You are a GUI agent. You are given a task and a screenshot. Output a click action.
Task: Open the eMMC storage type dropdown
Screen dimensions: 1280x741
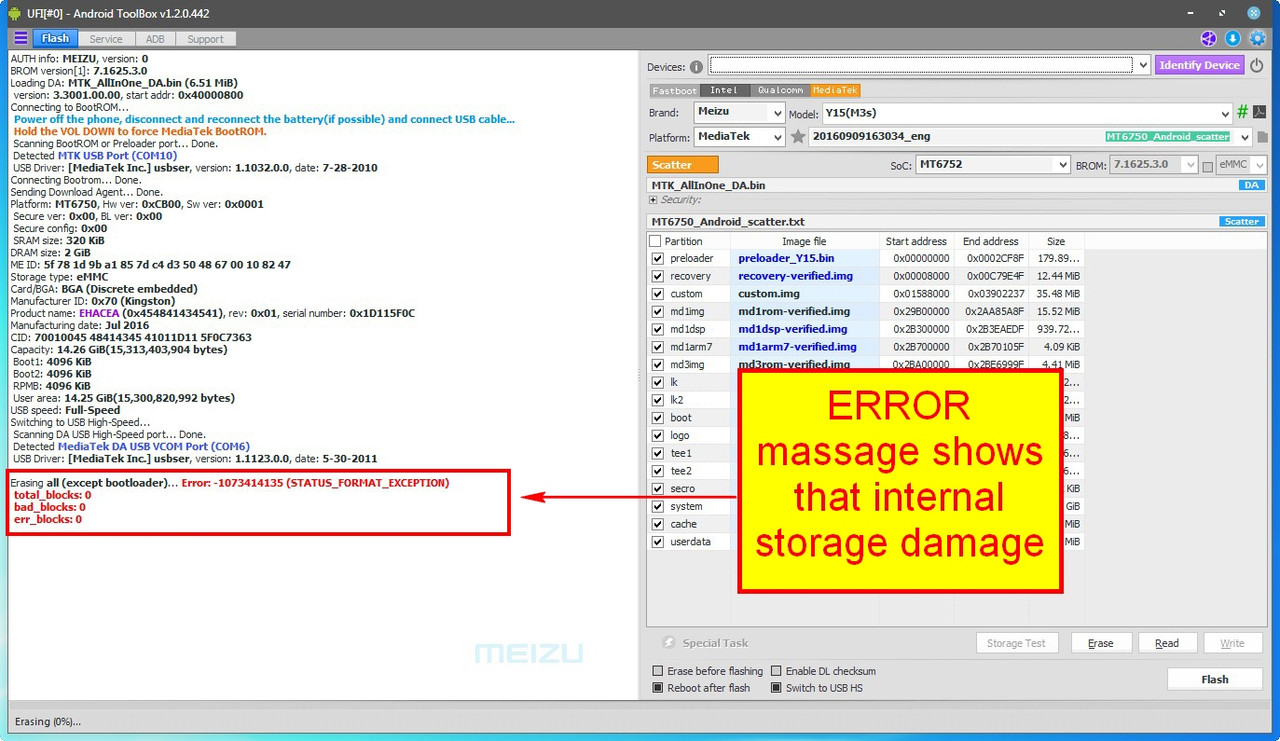(1241, 164)
